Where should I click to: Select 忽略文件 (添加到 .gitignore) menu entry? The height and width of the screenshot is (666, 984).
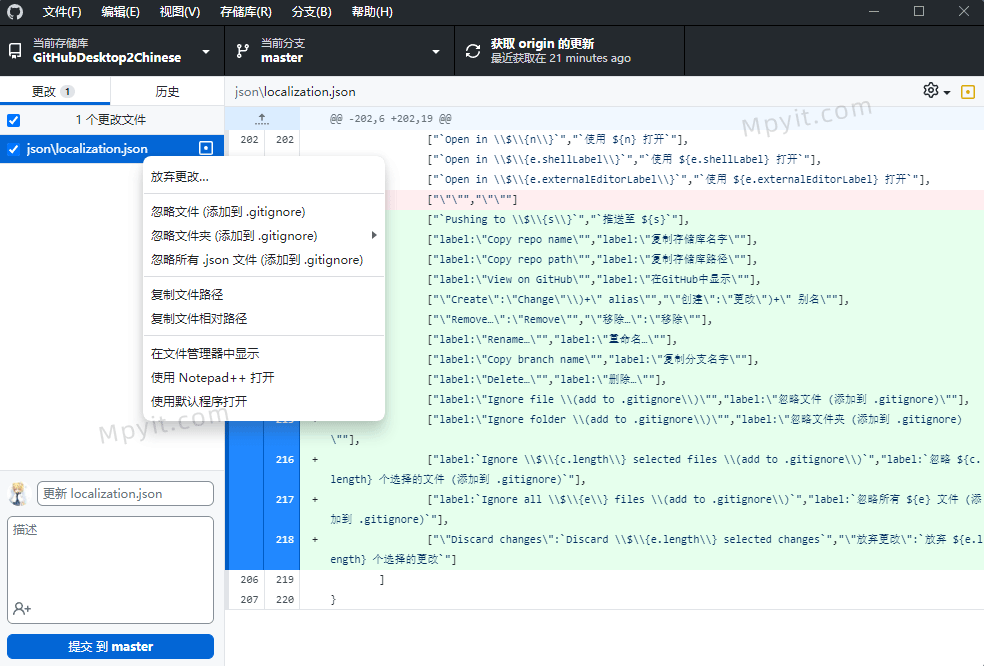point(264,212)
